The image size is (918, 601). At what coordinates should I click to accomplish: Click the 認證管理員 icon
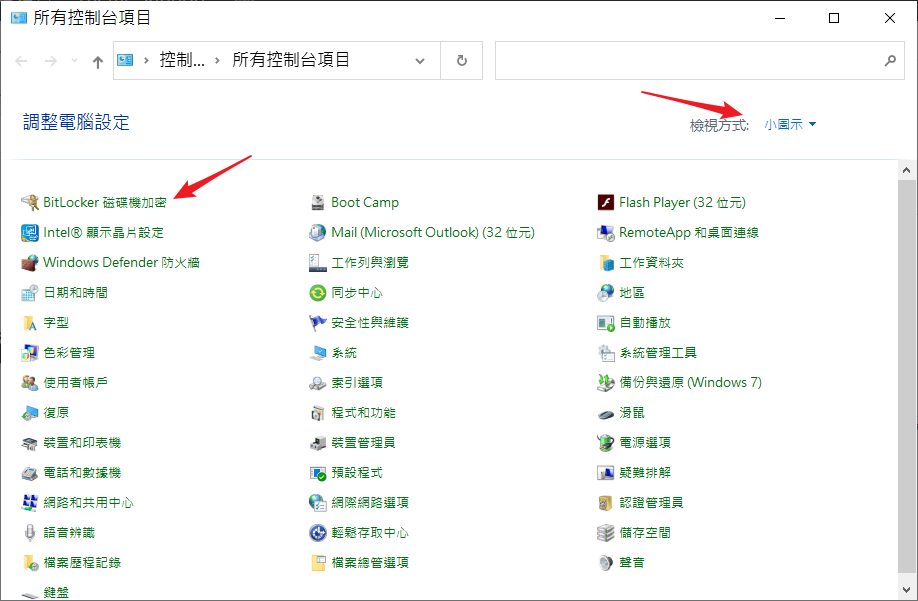(x=606, y=503)
